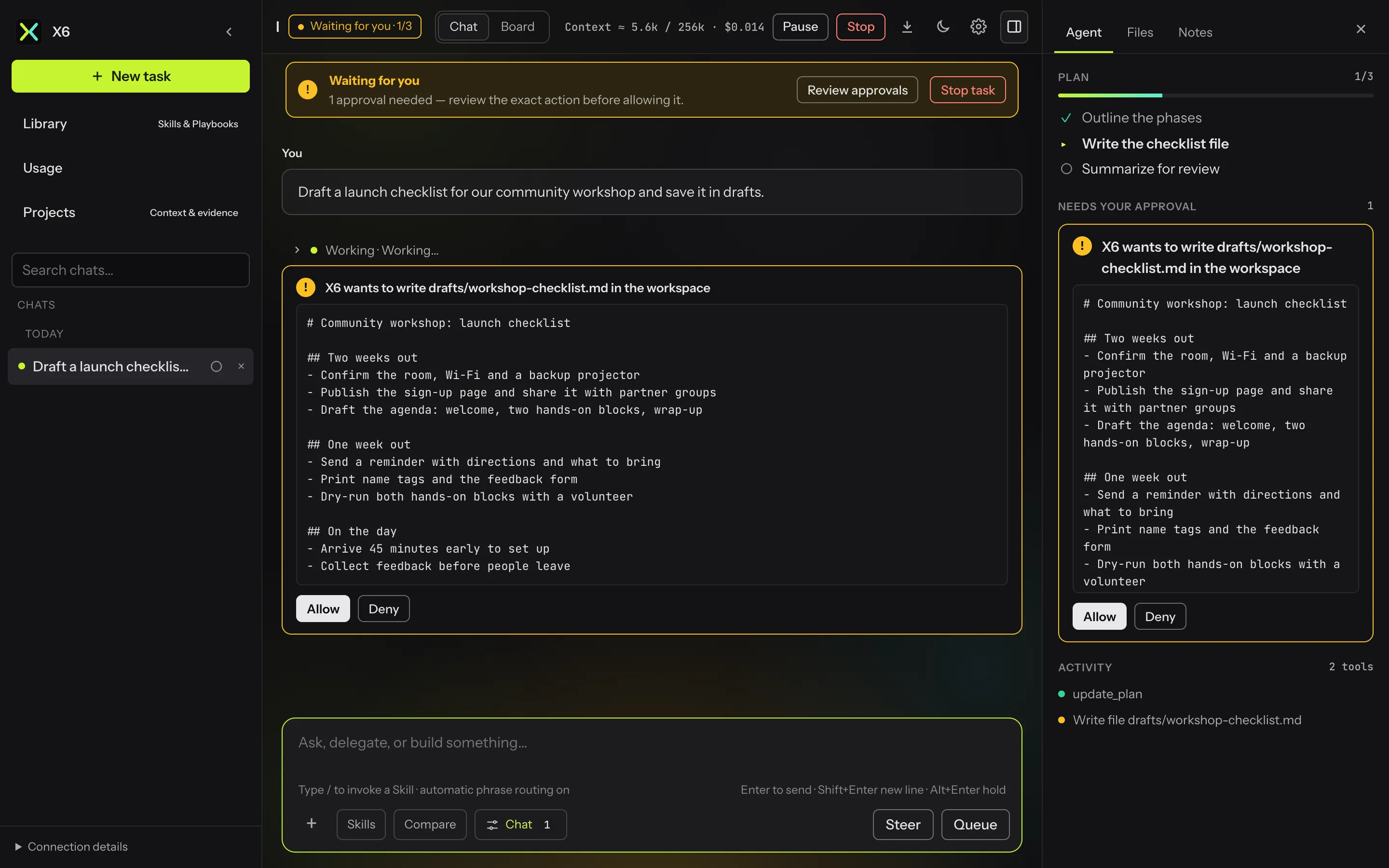The height and width of the screenshot is (868, 1389).
Task: Click Review approvals in the banner
Action: [857, 90]
